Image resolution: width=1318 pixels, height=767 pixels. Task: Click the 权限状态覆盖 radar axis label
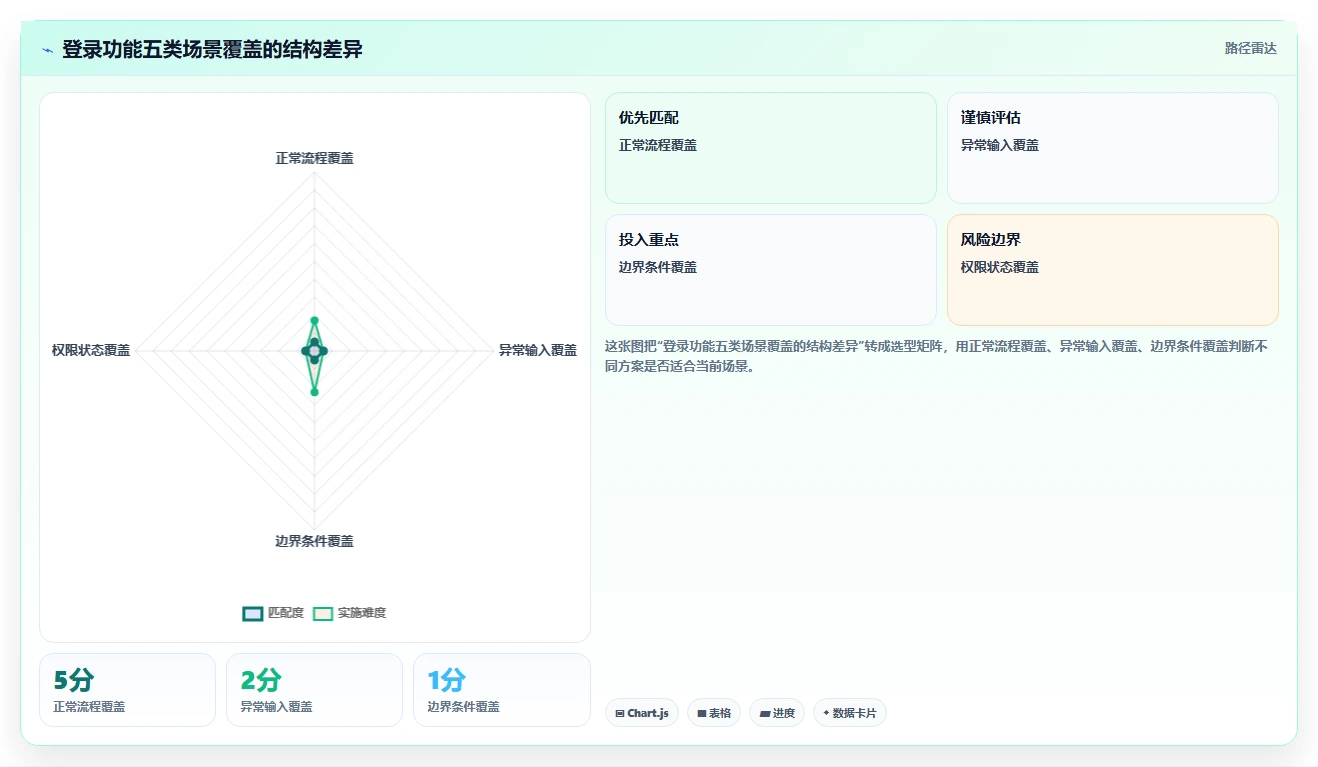click(x=91, y=350)
